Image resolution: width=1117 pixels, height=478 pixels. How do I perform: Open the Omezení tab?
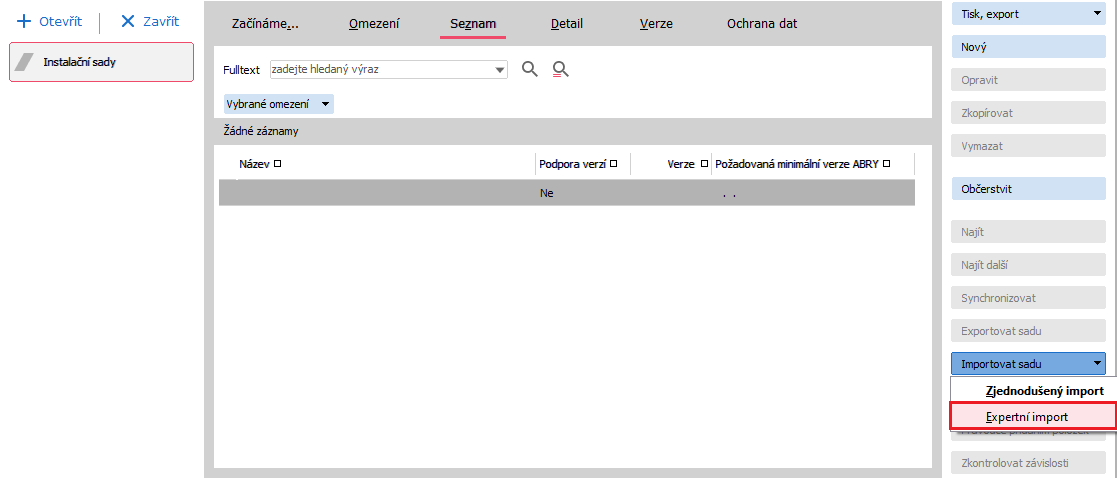(374, 23)
